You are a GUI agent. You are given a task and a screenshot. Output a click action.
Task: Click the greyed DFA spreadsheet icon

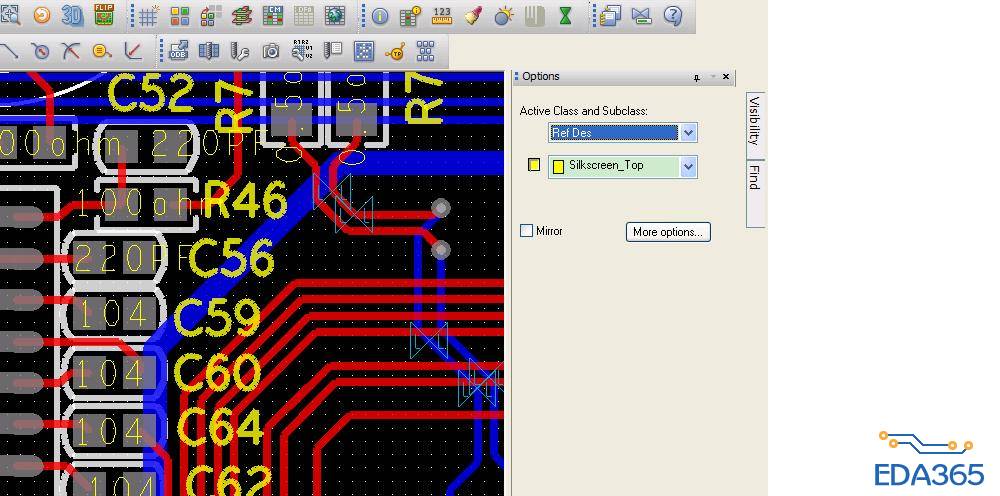coord(304,16)
